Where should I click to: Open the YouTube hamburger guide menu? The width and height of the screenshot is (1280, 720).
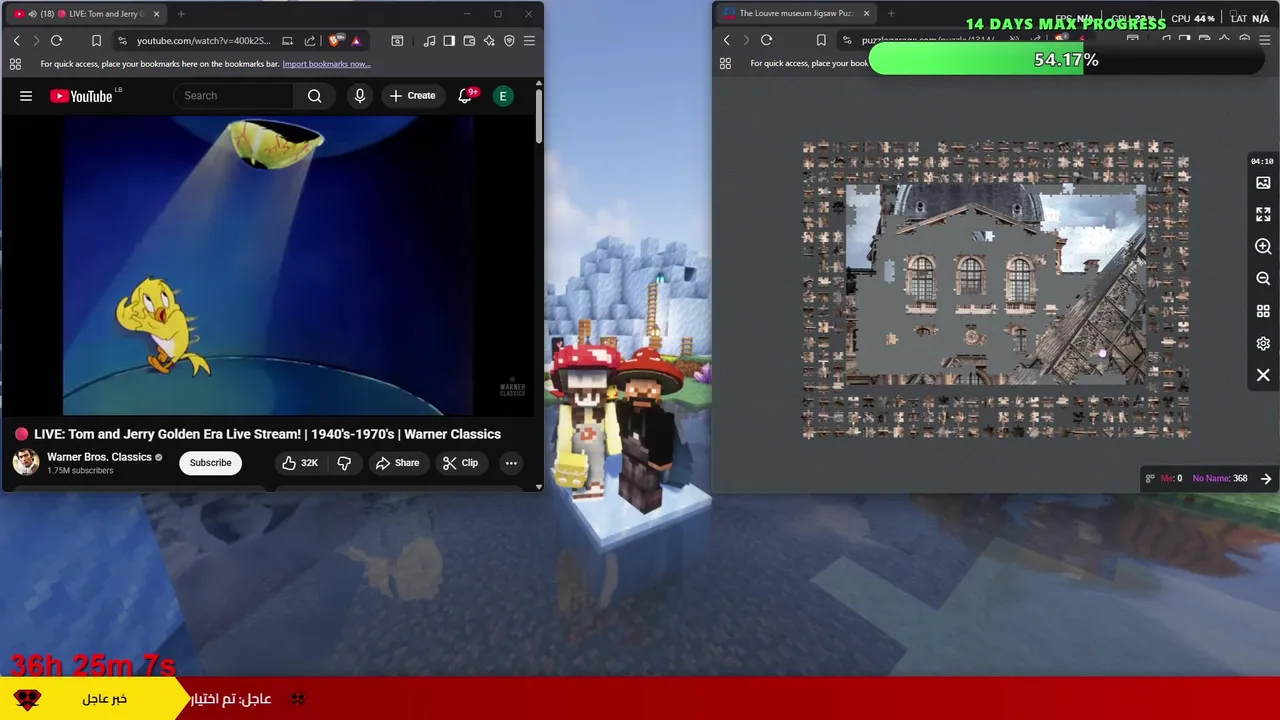pyautogui.click(x=26, y=96)
